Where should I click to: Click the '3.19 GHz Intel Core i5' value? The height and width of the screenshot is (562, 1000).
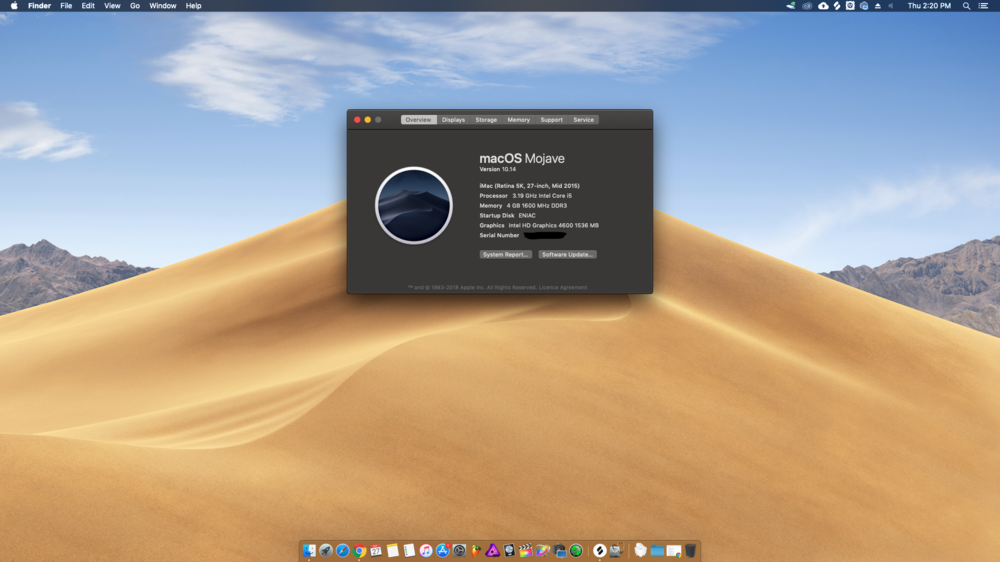point(542,196)
